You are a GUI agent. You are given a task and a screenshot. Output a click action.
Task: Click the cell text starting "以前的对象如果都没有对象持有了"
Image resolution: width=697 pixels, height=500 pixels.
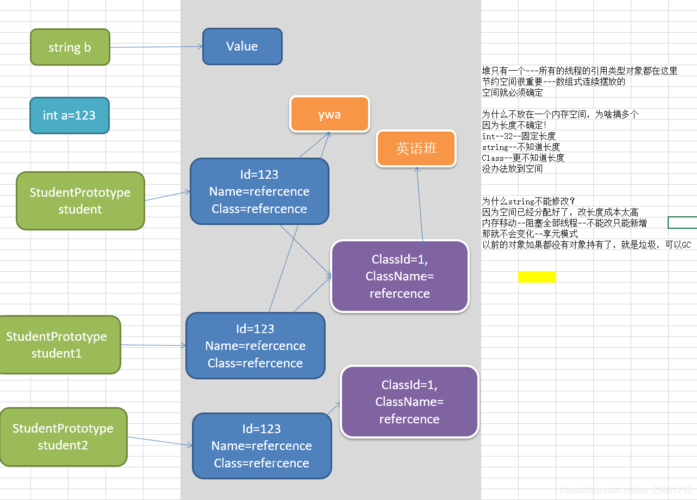point(587,245)
